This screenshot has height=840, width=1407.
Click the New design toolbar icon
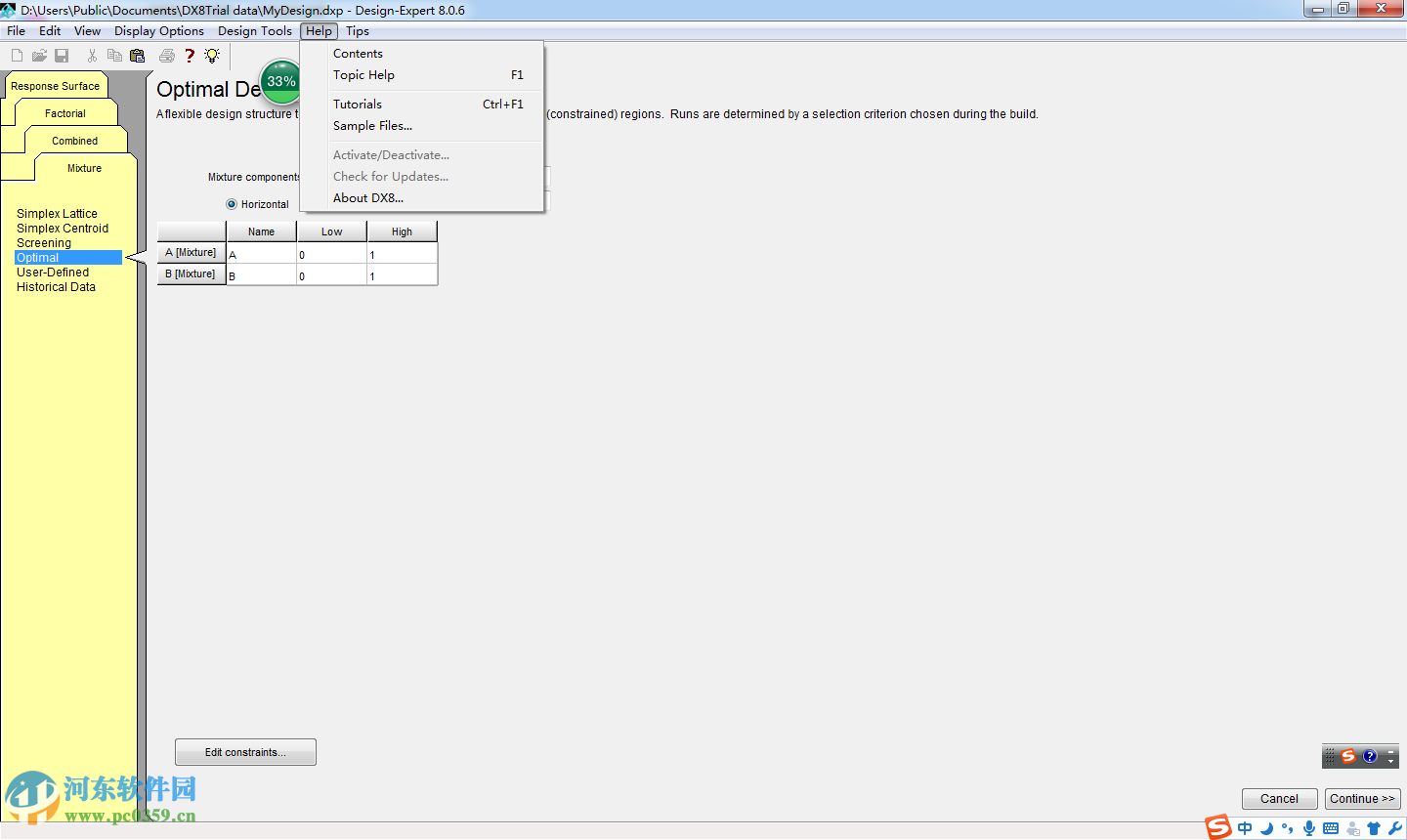[x=16, y=56]
